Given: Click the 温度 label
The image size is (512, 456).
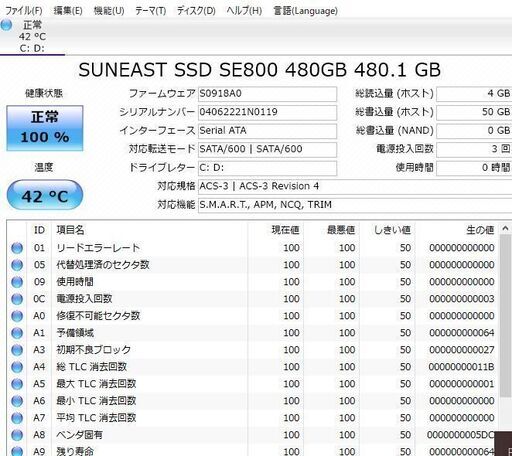Looking at the screenshot, I should point(44,167).
